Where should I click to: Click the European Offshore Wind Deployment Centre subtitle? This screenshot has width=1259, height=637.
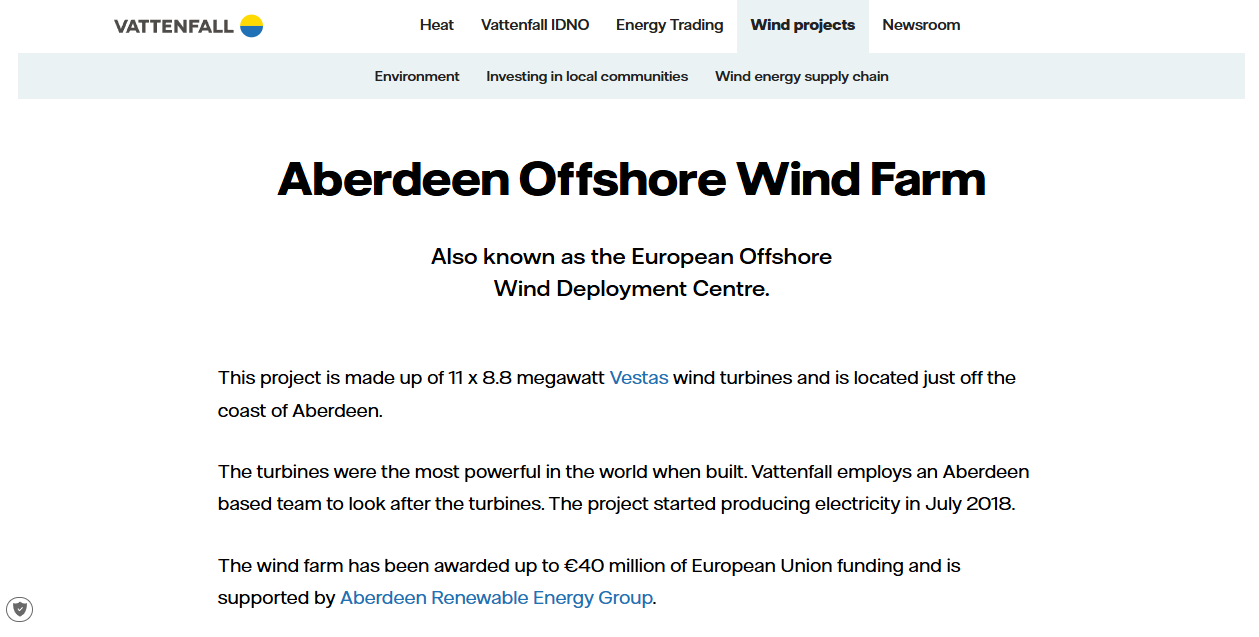631,272
